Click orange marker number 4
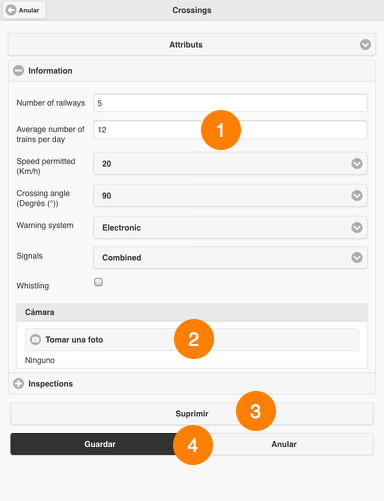 click(193, 445)
